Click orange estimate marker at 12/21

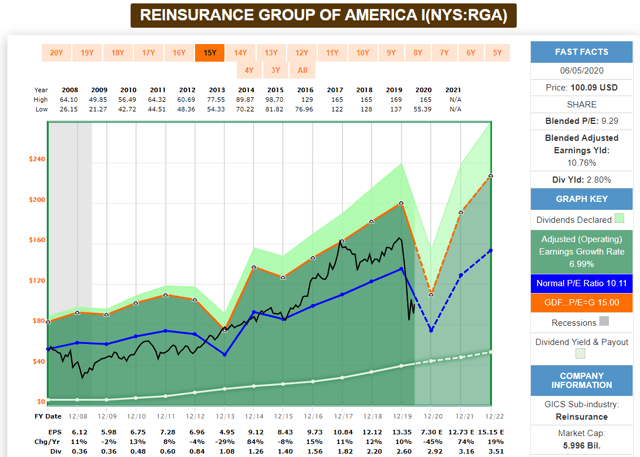point(461,213)
